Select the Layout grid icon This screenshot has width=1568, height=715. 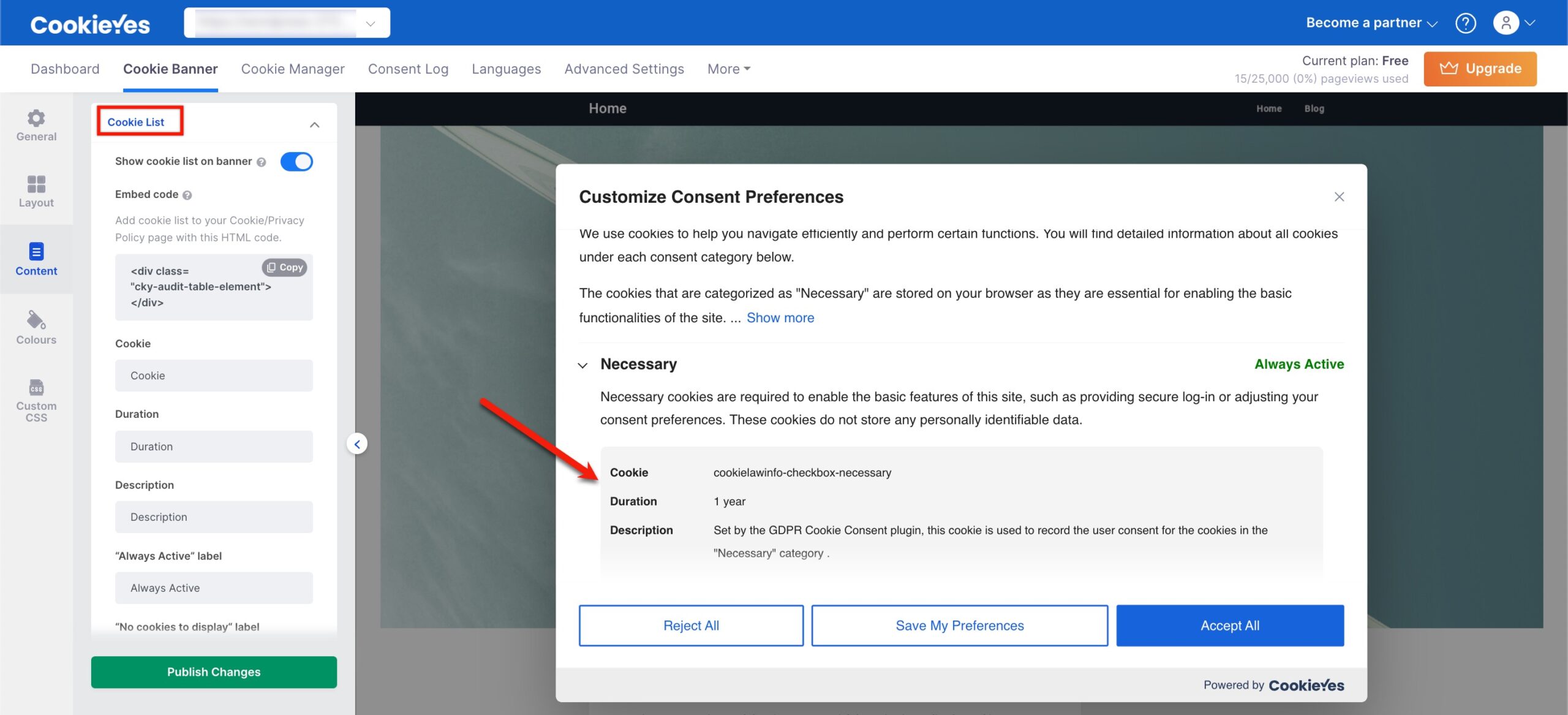[36, 184]
